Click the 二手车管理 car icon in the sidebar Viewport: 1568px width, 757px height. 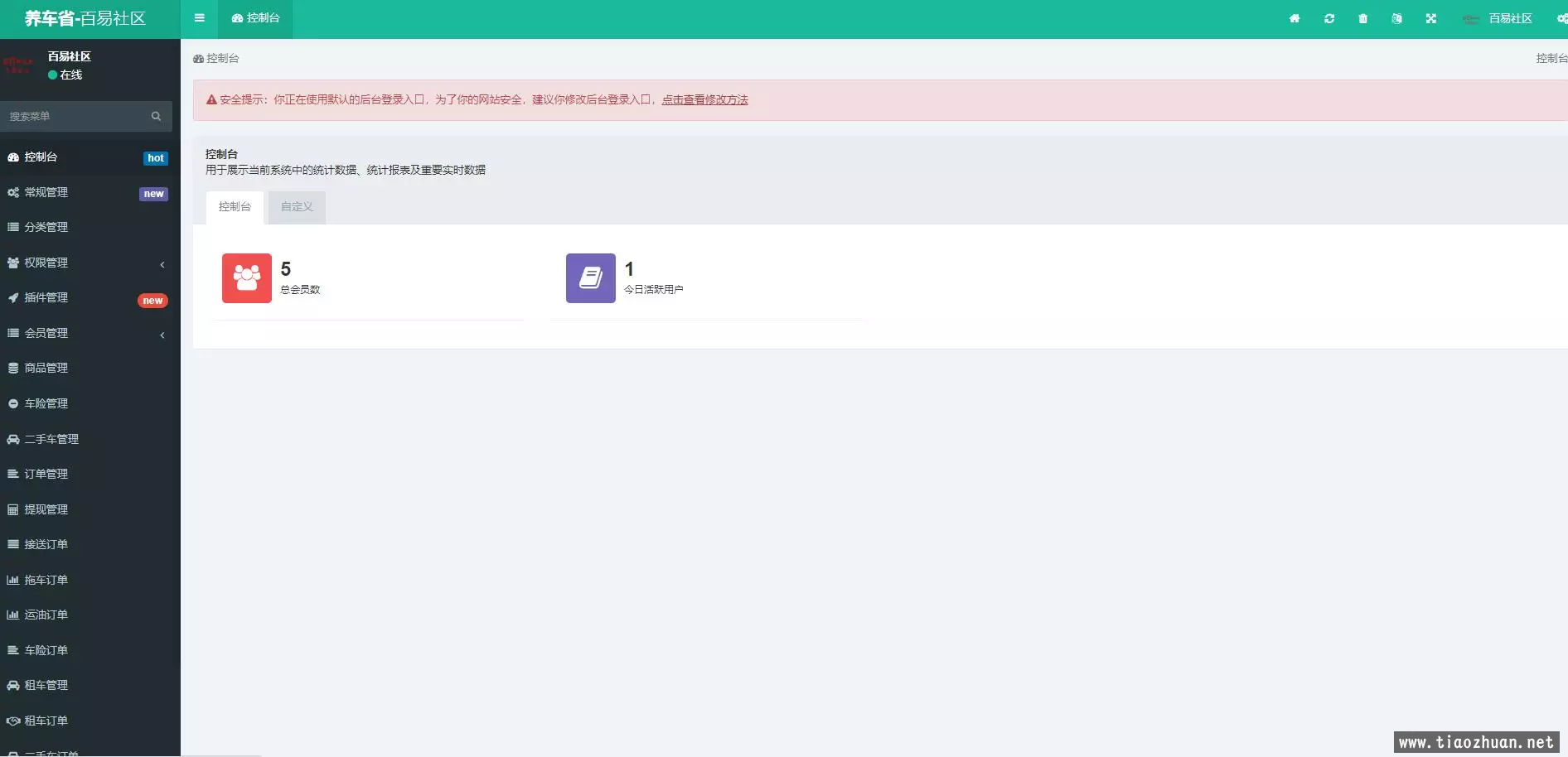[13, 439]
